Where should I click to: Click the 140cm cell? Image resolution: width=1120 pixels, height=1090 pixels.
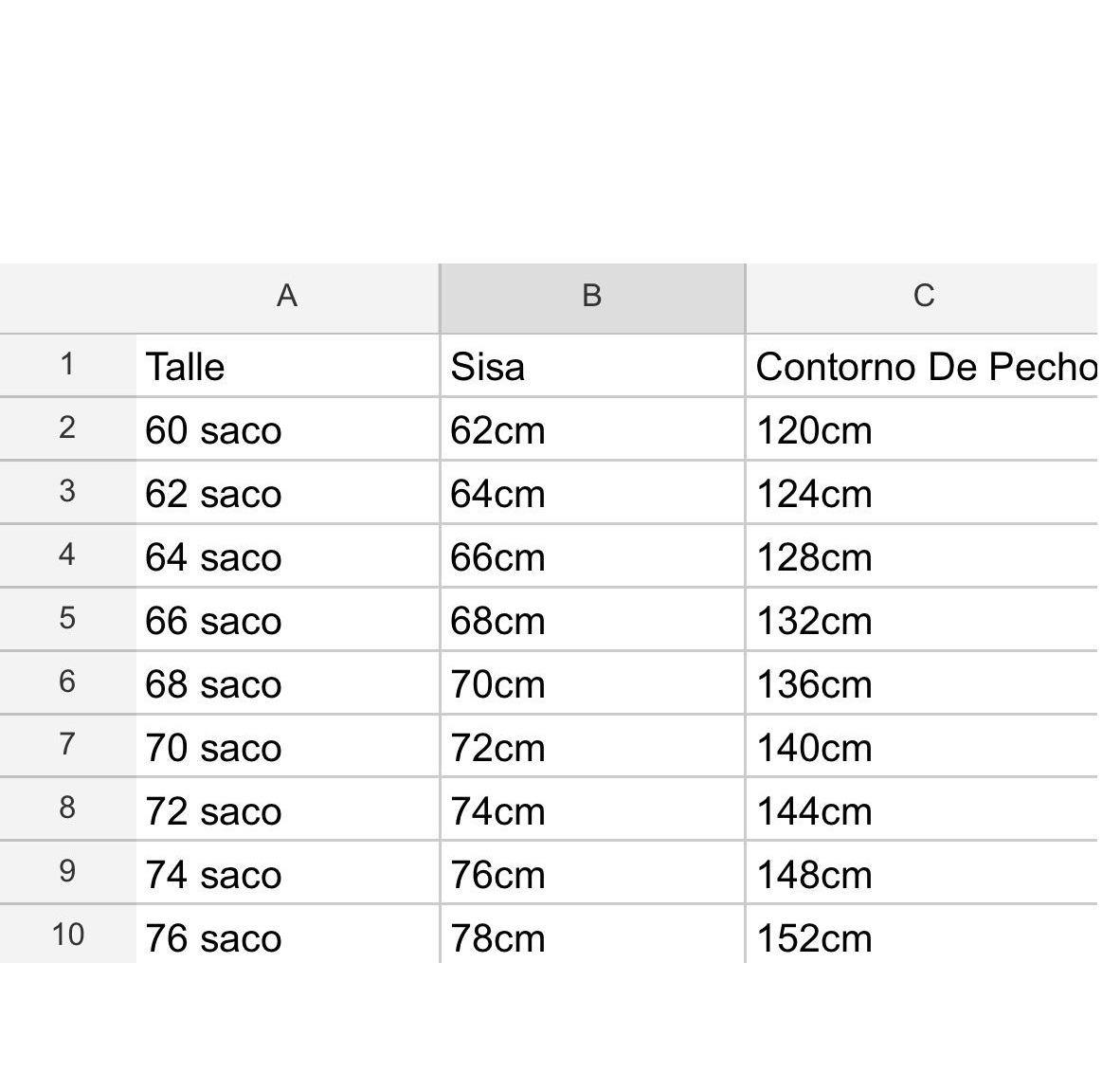923,748
